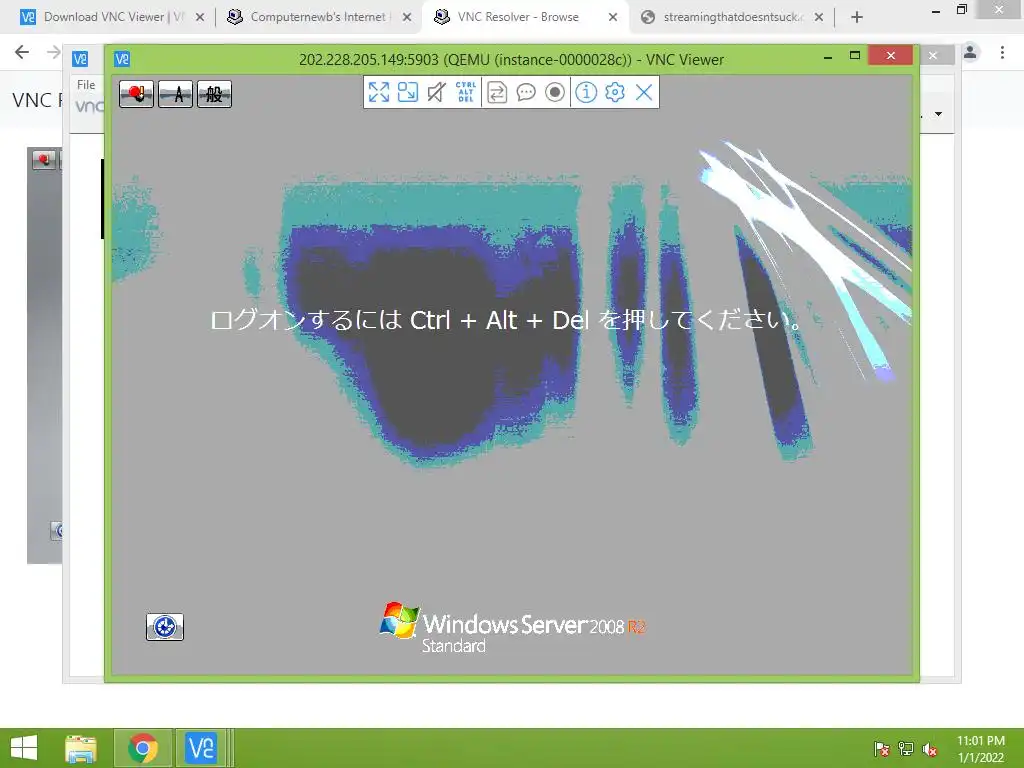Close the Computernewb's Internet tab
1024x768 pixels.
pyautogui.click(x=407, y=17)
